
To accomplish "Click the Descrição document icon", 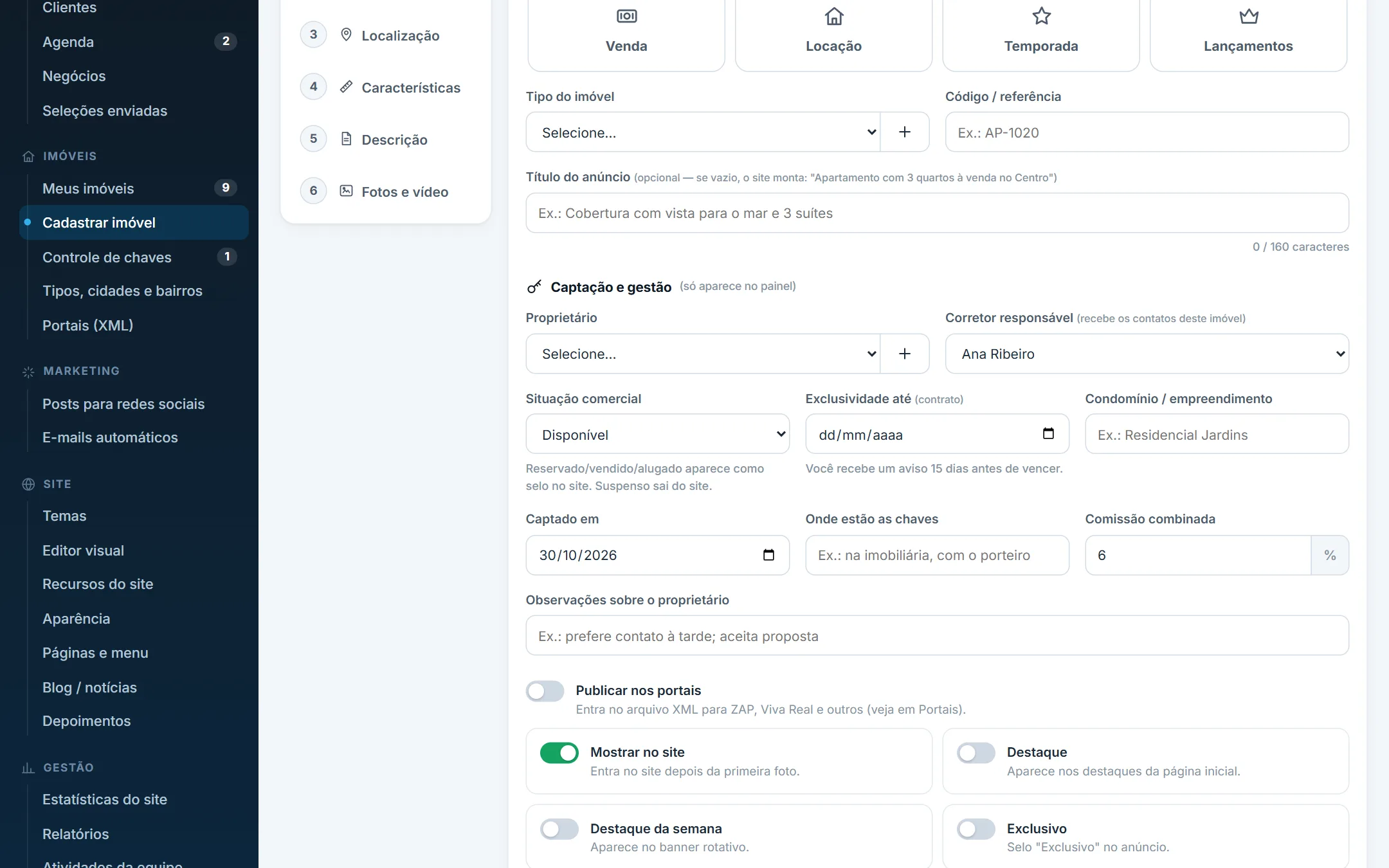I will click(346, 139).
